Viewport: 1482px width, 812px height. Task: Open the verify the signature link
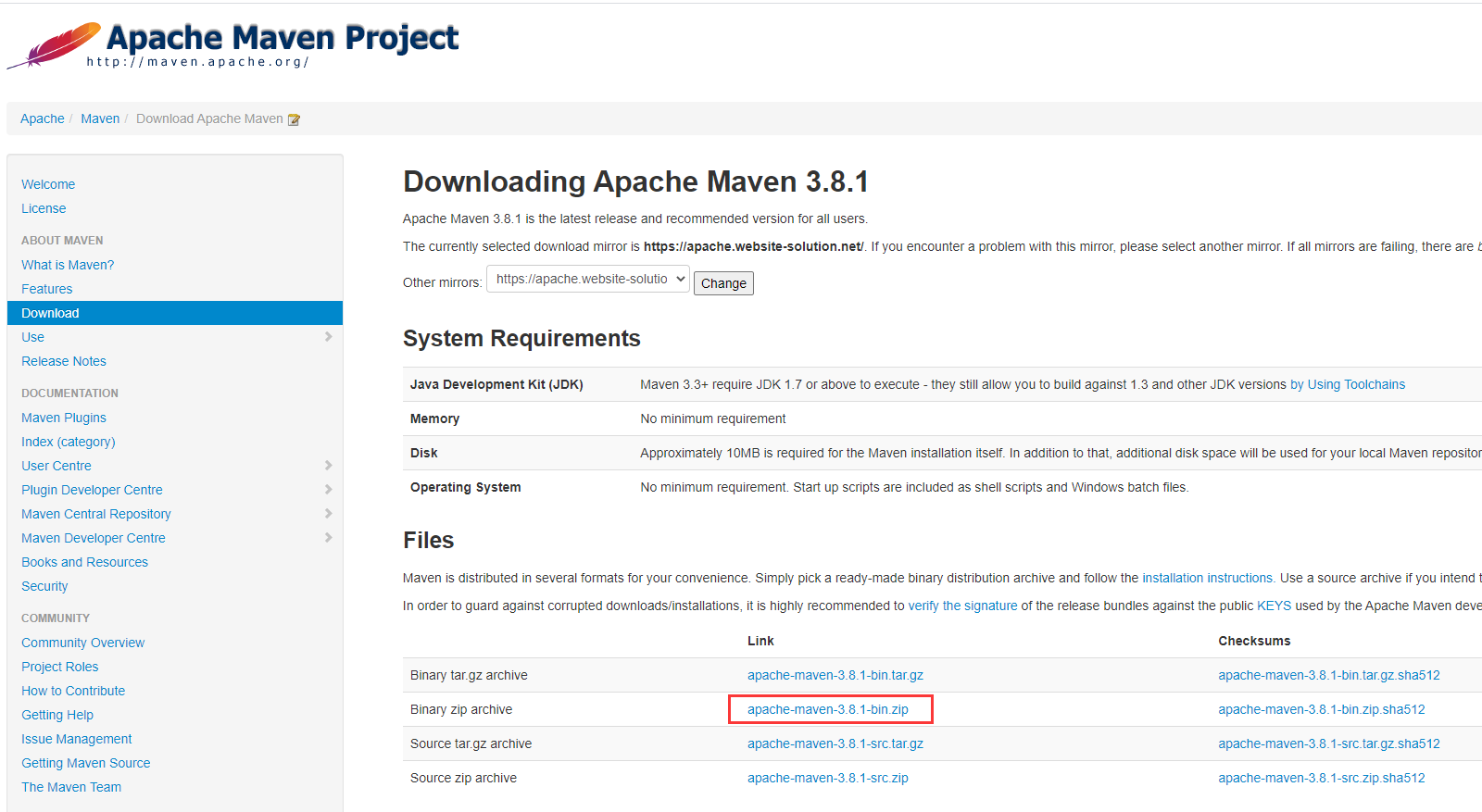click(962, 606)
